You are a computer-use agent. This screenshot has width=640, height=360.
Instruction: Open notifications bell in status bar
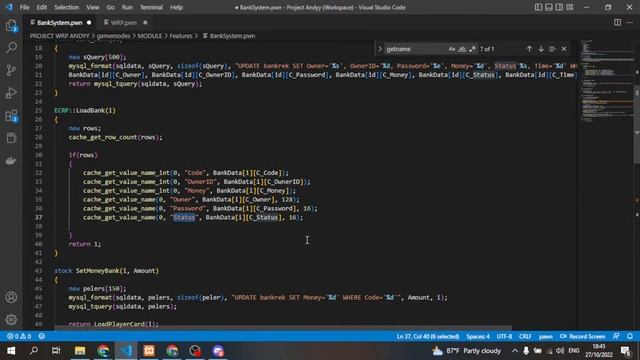[x=630, y=336]
